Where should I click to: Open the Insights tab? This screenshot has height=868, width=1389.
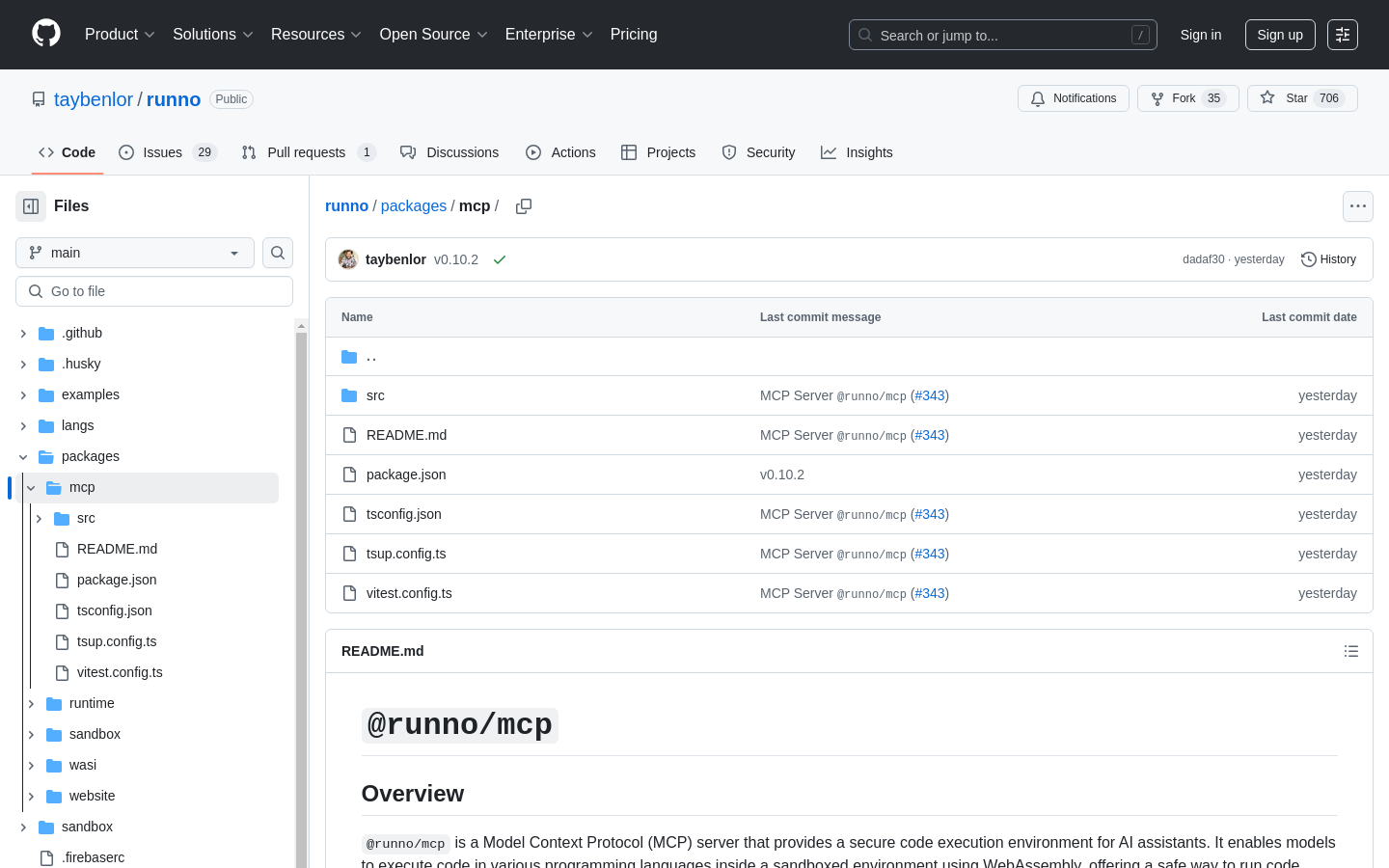857,152
